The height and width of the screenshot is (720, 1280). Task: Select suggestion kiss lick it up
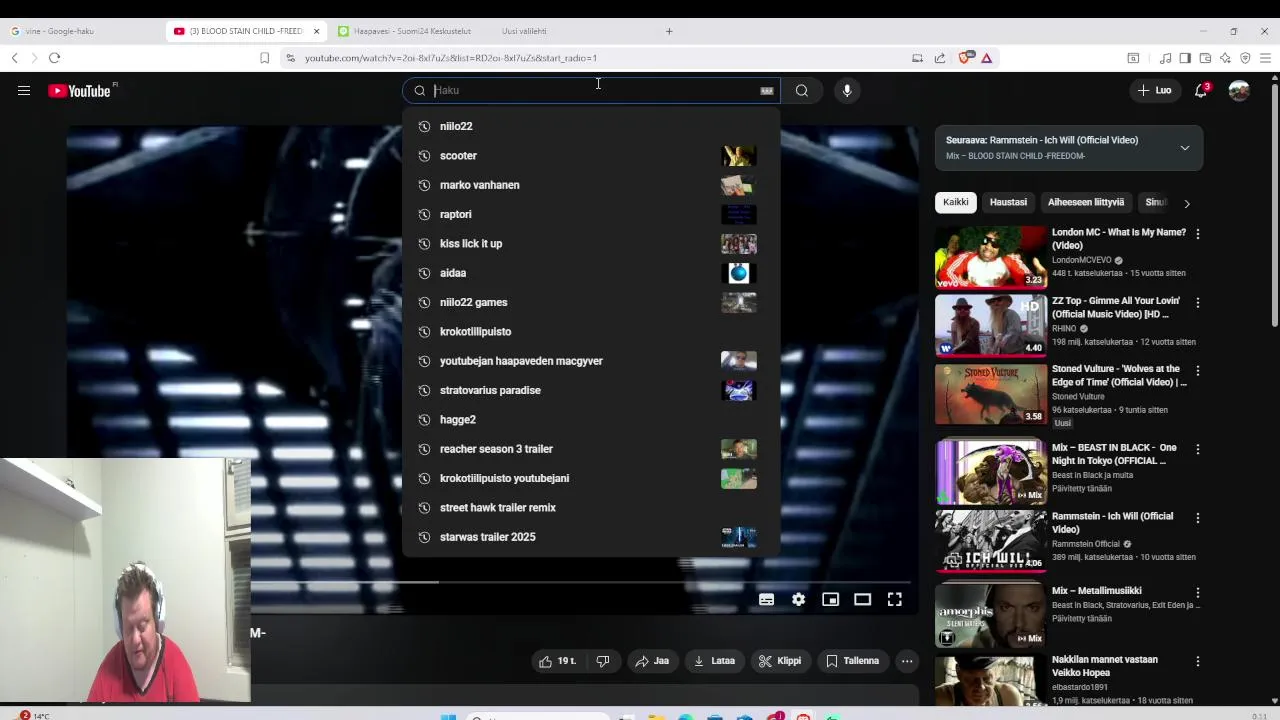591,244
